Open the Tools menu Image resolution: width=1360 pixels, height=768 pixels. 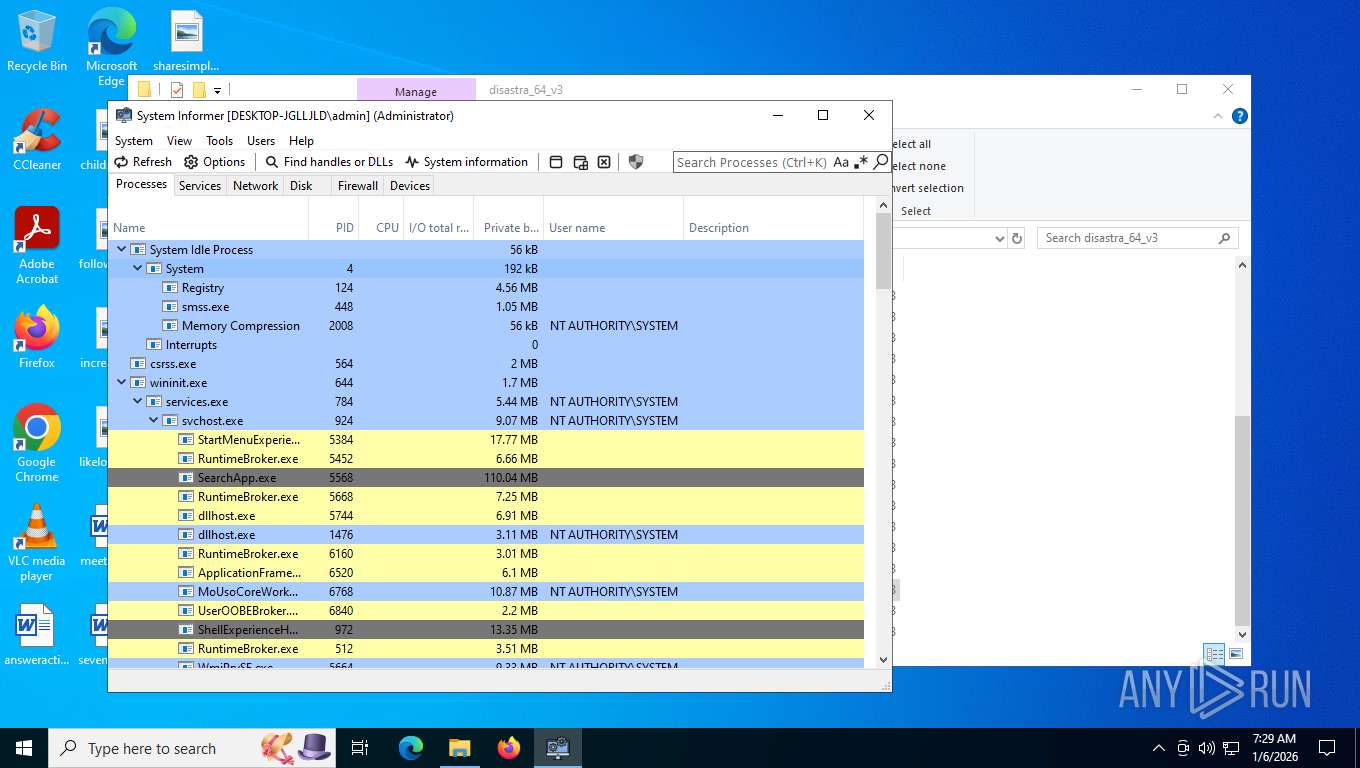tap(219, 141)
